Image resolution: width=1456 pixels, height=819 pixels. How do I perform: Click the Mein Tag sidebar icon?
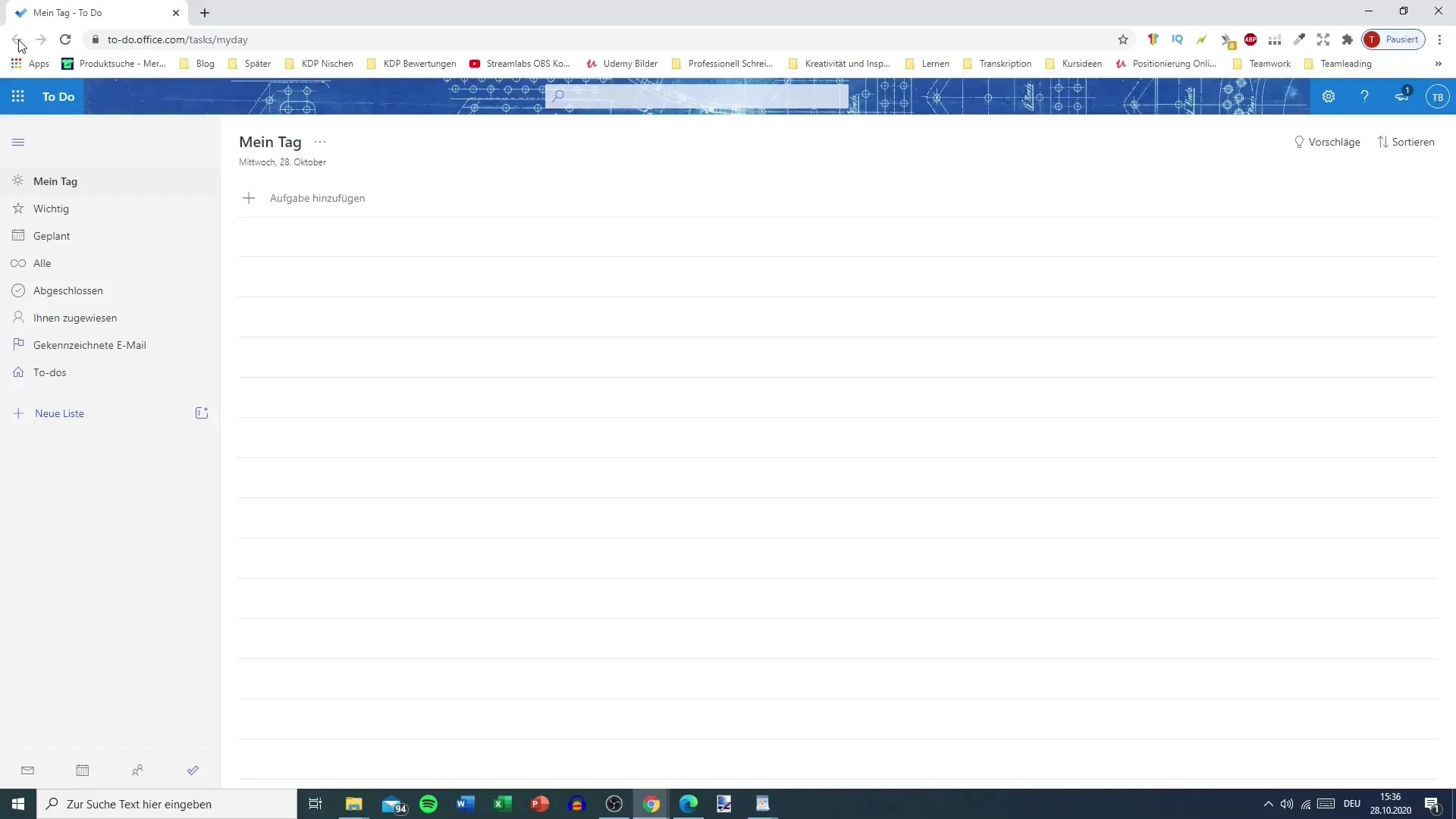click(18, 181)
